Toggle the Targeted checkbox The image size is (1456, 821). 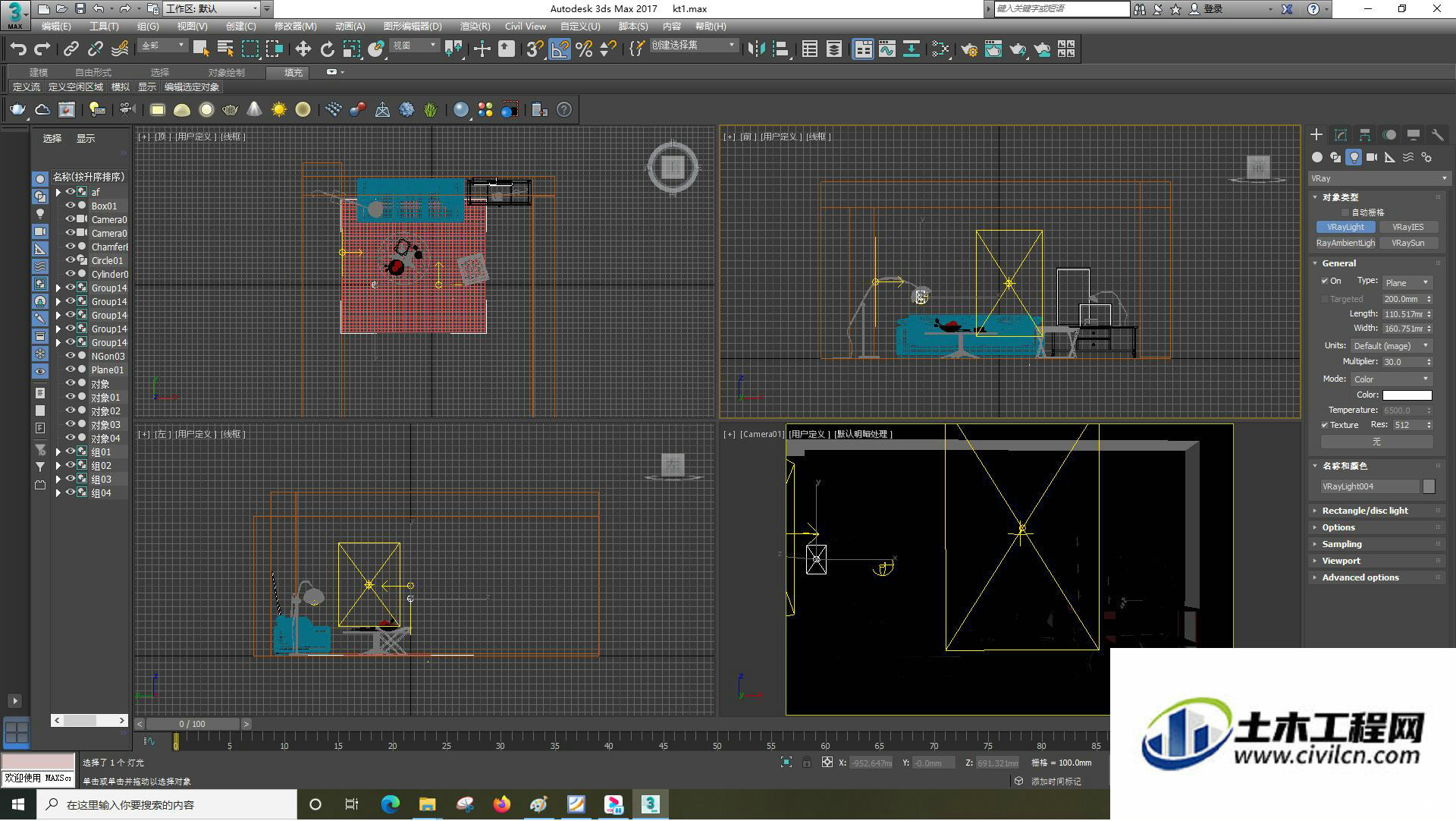(1325, 299)
